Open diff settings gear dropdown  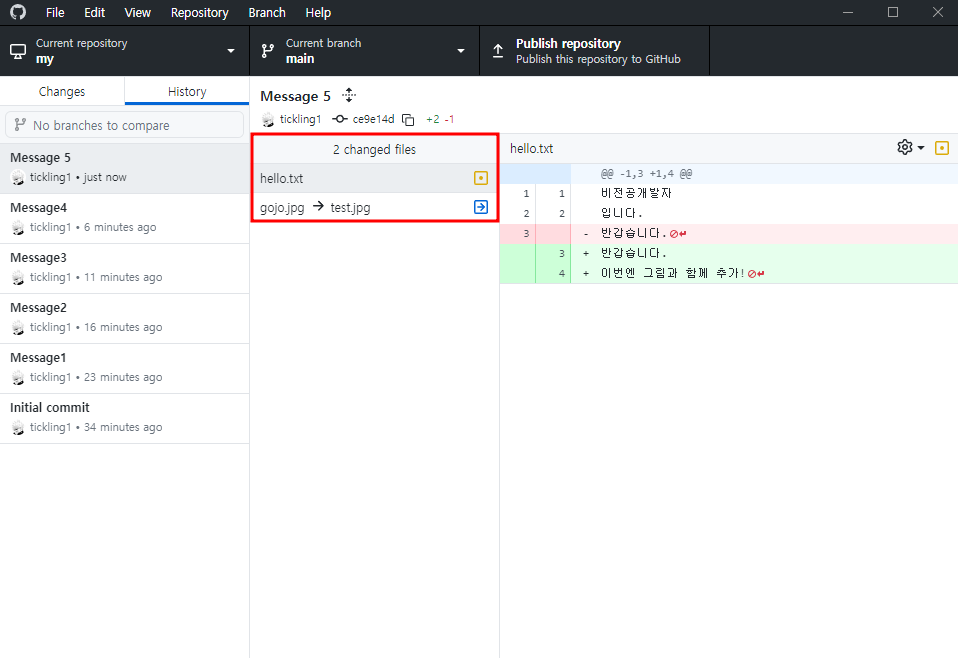[x=910, y=147]
